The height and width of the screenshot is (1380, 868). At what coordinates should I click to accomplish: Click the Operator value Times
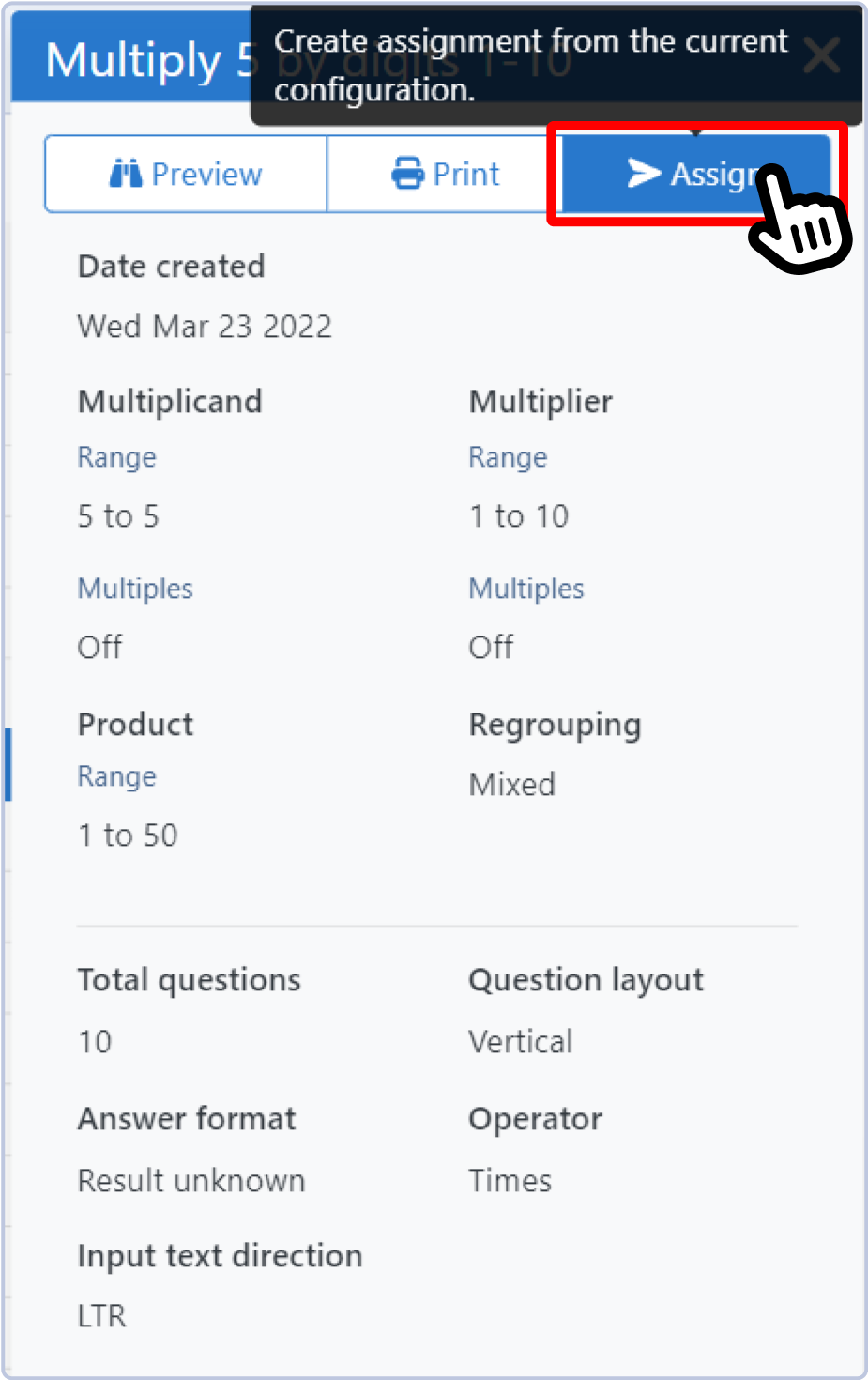point(510,1180)
